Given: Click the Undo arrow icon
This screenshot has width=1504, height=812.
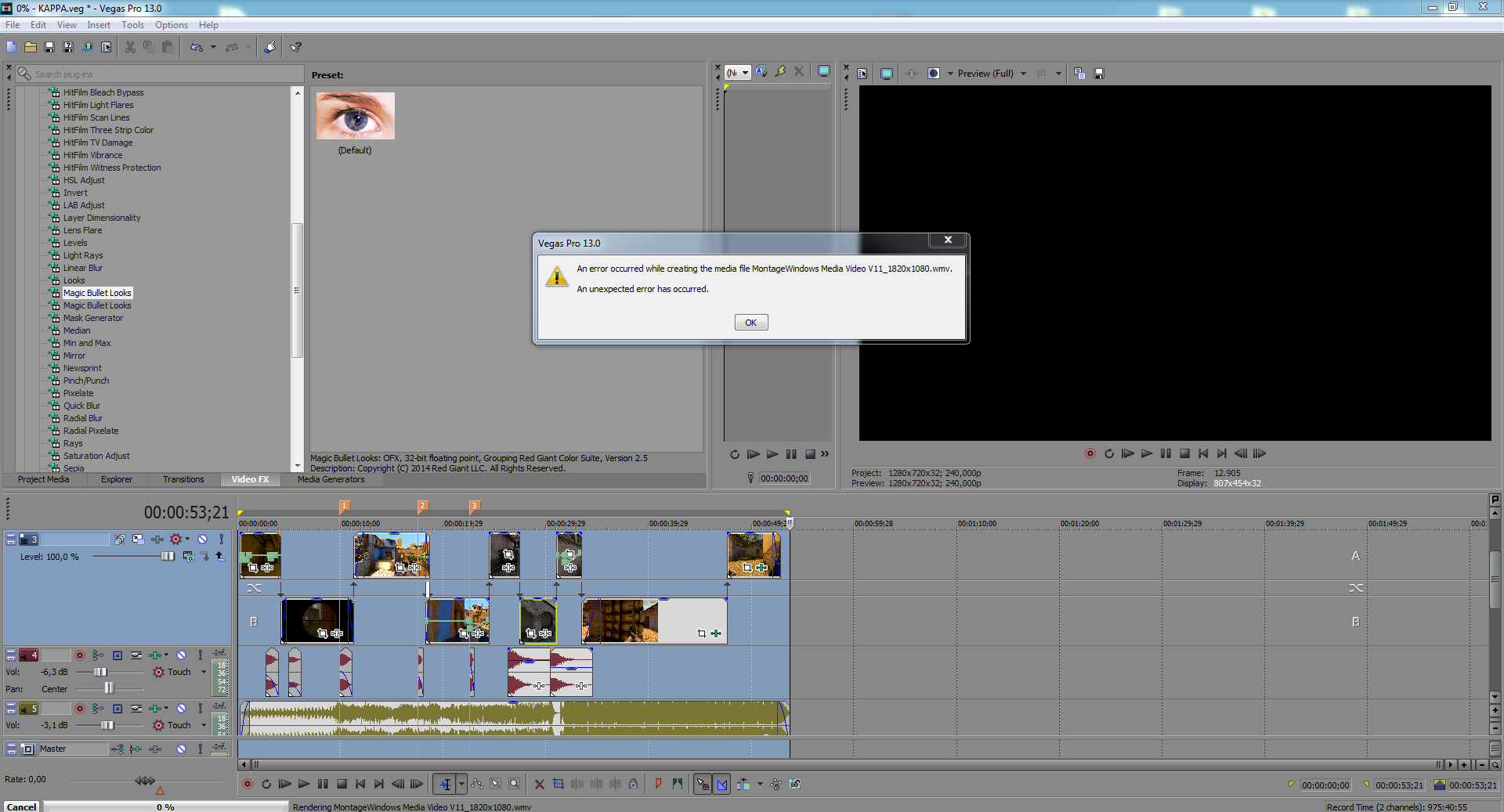Looking at the screenshot, I should tap(197, 47).
